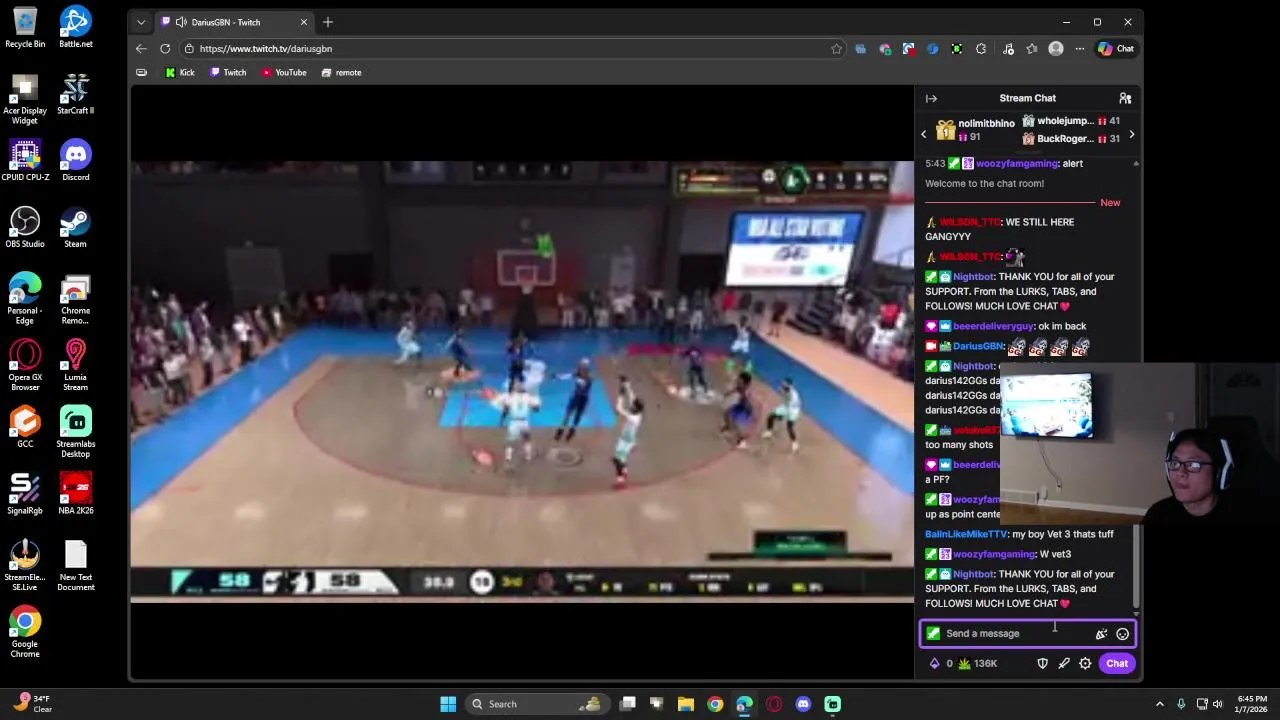Focus the Send a message field

coord(1028,633)
